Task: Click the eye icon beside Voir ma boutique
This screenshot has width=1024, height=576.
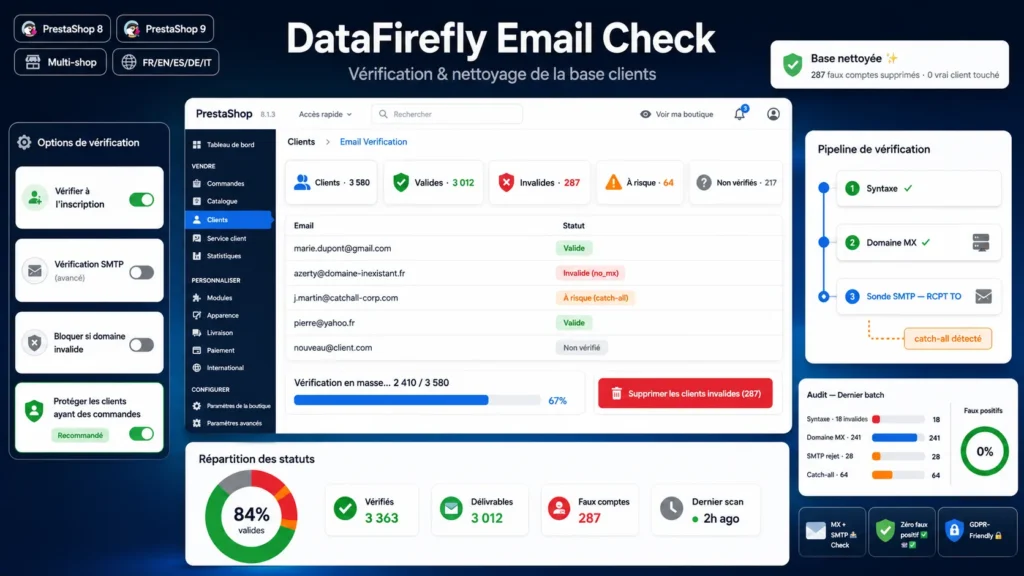Action: click(x=645, y=114)
